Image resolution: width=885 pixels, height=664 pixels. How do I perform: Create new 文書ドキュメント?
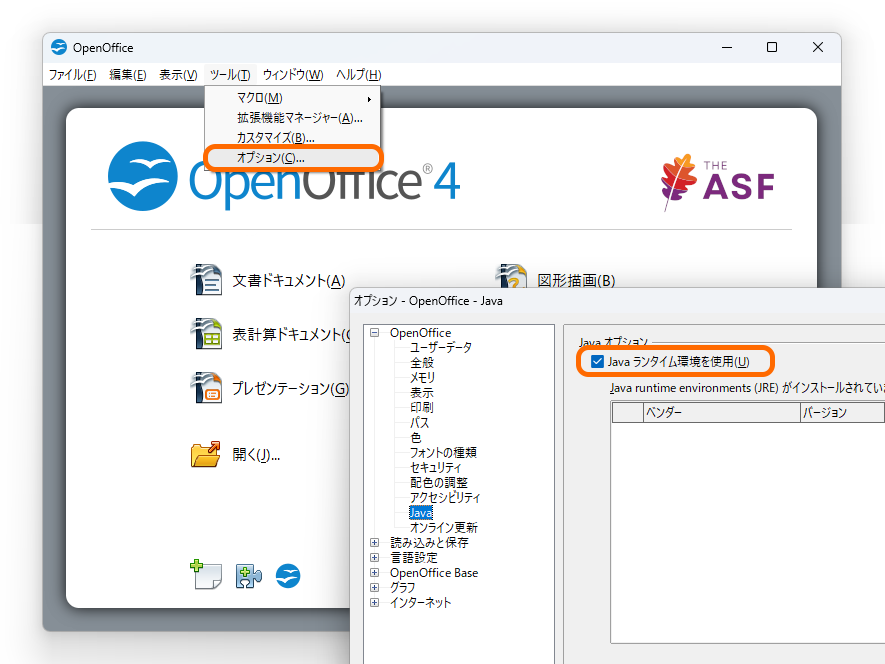(x=289, y=281)
